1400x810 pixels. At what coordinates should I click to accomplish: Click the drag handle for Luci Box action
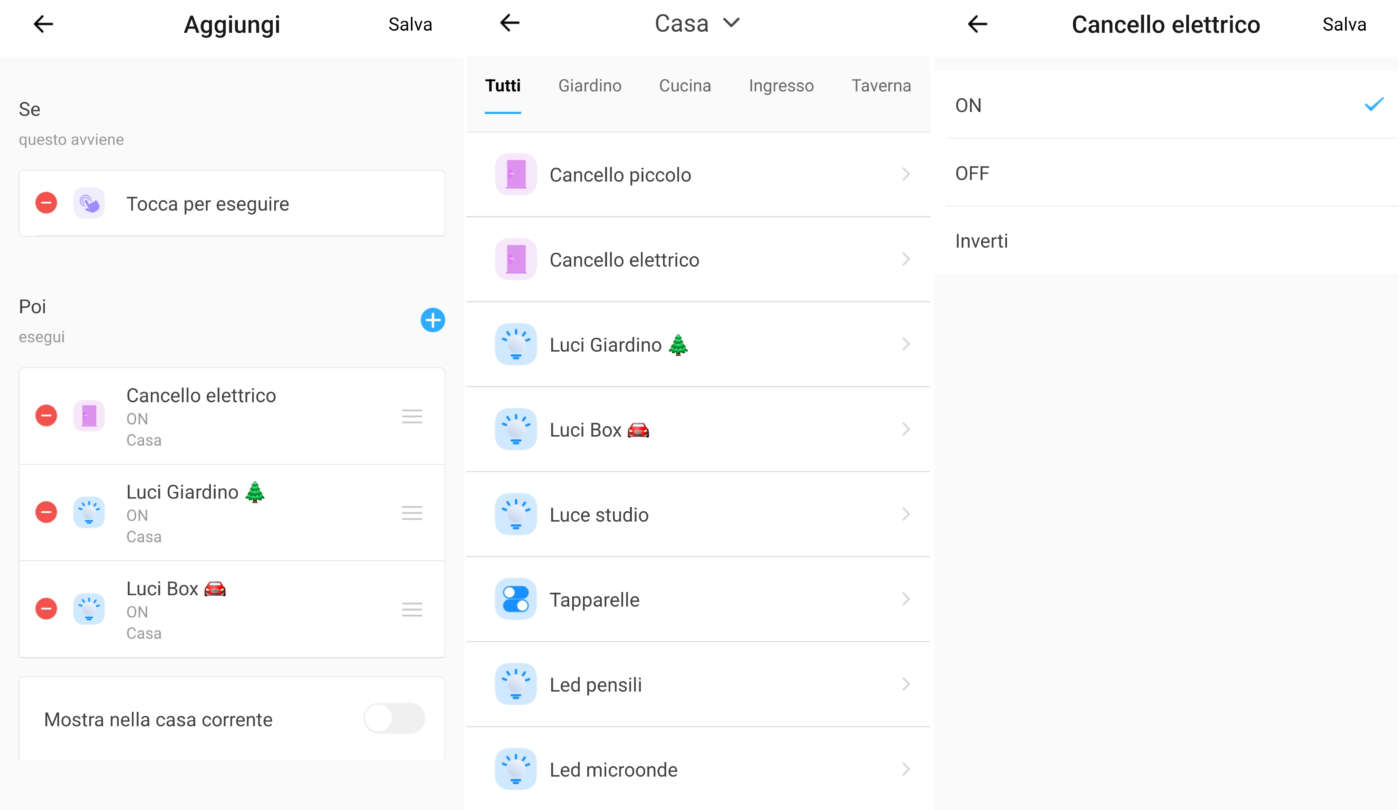coord(412,610)
